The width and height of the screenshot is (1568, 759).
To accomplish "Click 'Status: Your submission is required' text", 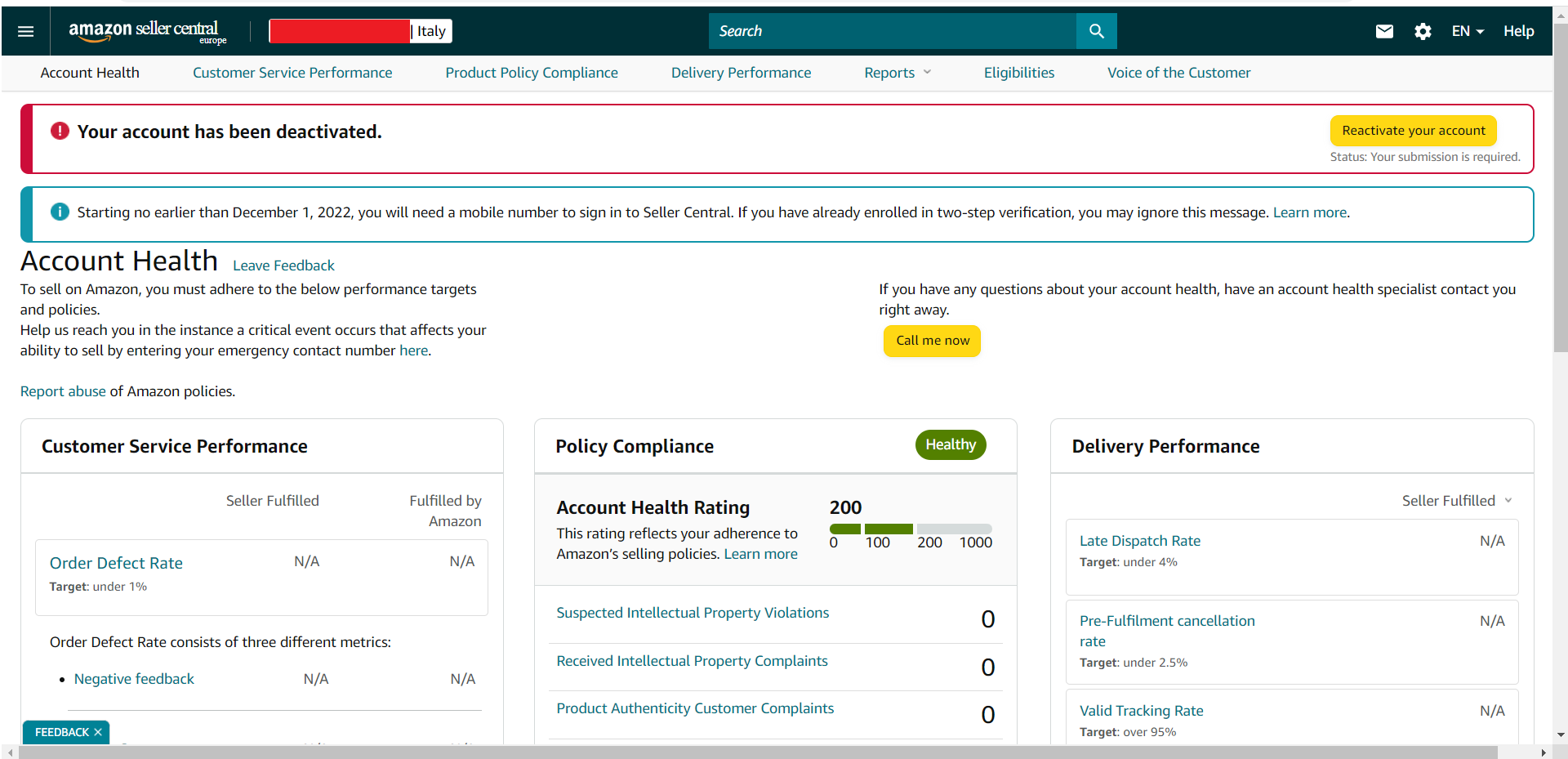I will pyautogui.click(x=1425, y=157).
